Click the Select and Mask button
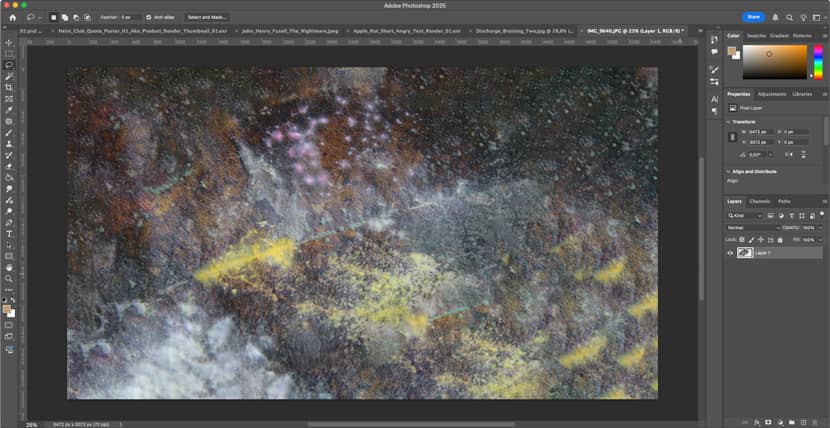 pos(207,17)
